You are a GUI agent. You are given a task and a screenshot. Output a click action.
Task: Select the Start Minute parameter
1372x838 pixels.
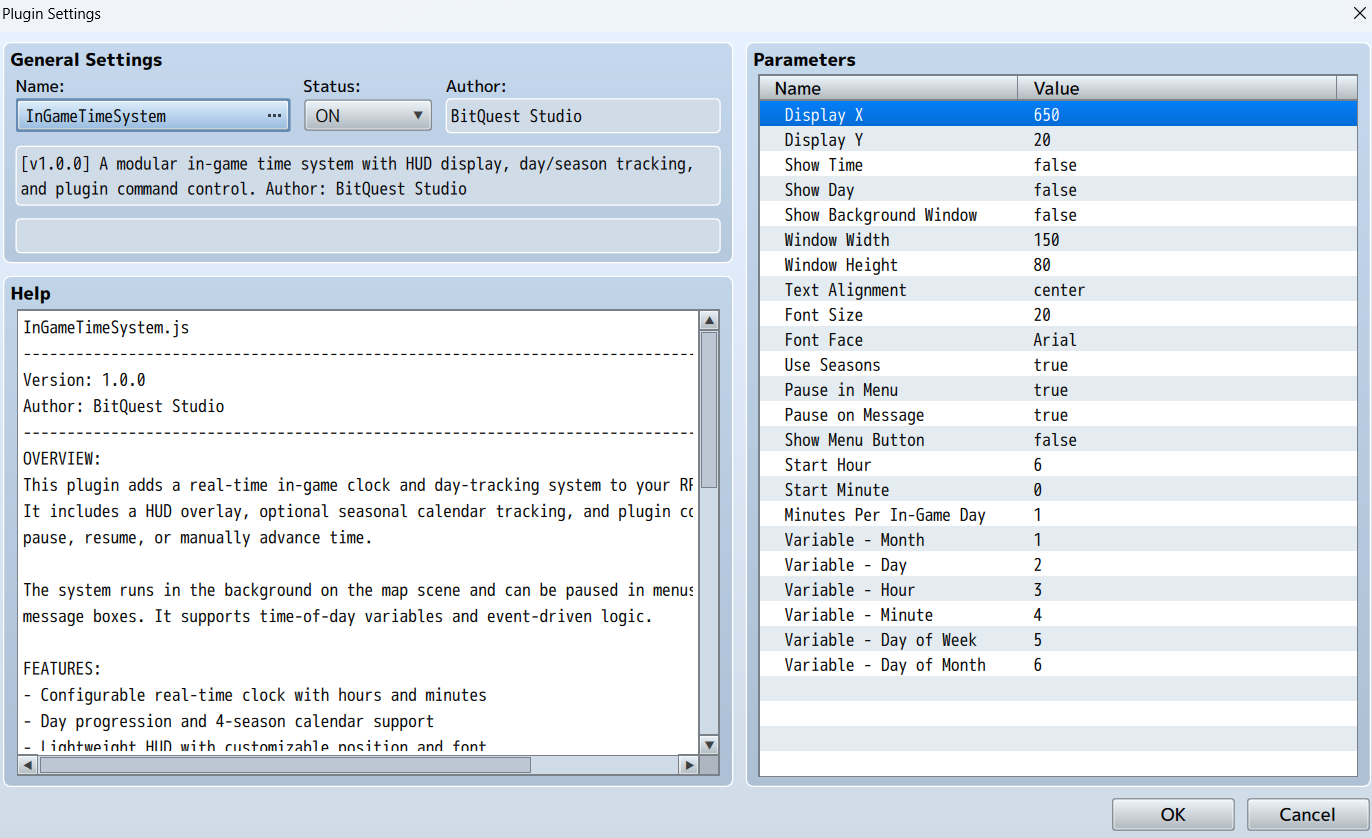1058,490
